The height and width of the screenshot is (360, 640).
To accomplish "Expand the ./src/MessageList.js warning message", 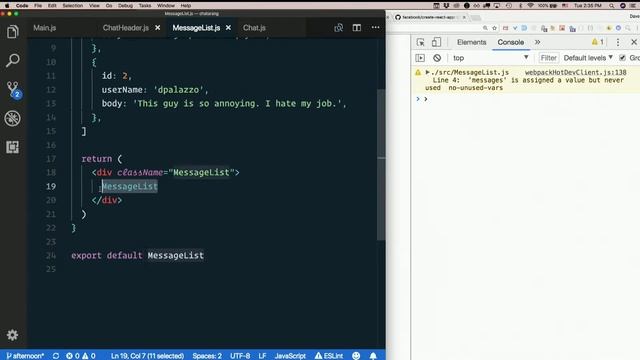I will coord(427,72).
